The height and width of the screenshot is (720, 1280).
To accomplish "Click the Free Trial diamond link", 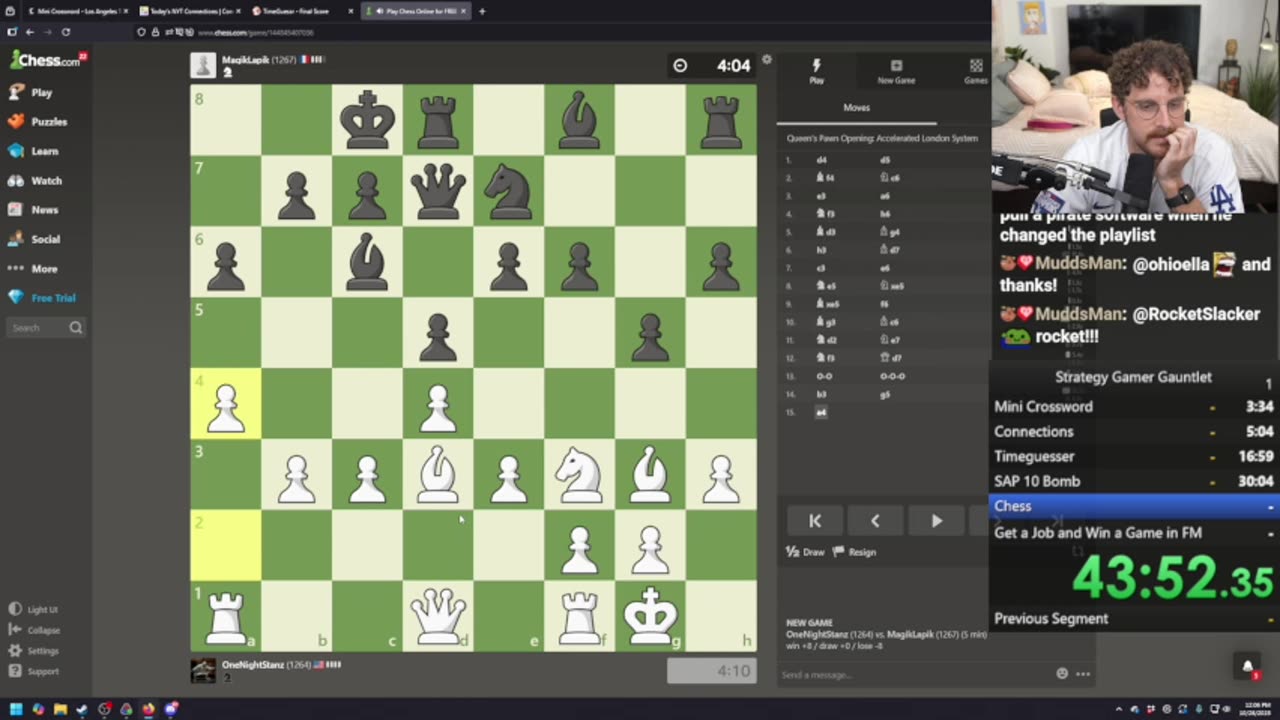I will coord(42,298).
